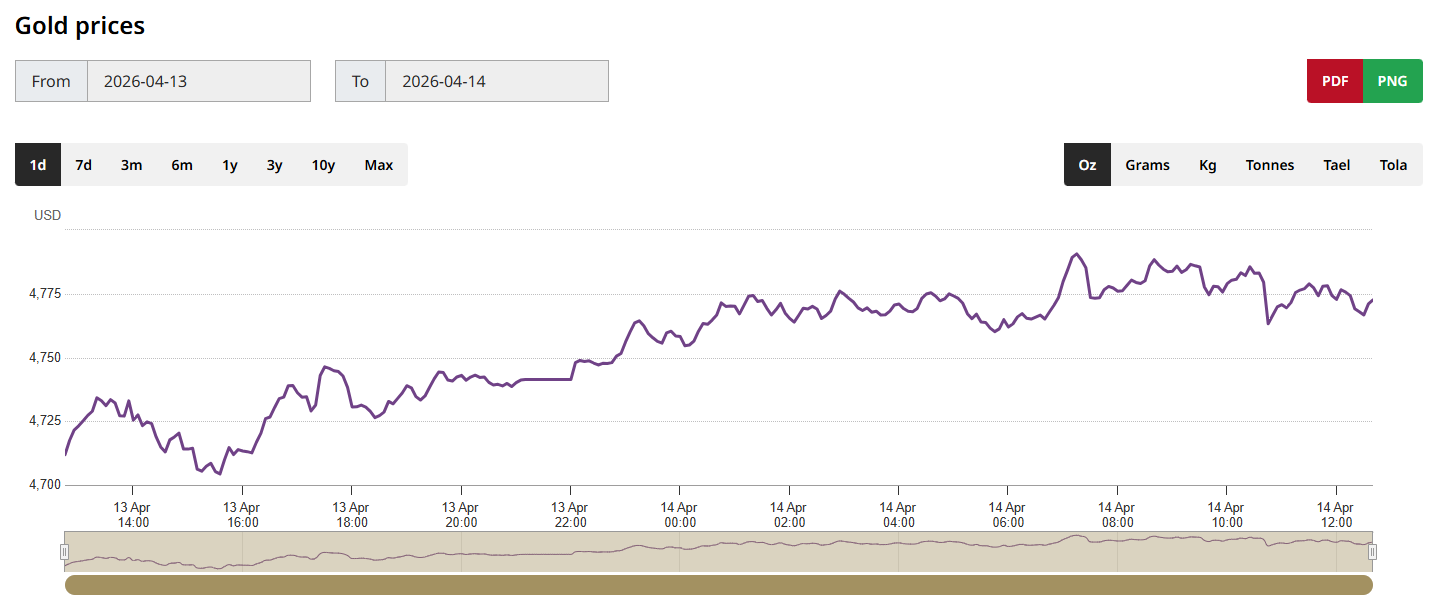
Task: Choose the 3y time range
Action: pos(274,165)
